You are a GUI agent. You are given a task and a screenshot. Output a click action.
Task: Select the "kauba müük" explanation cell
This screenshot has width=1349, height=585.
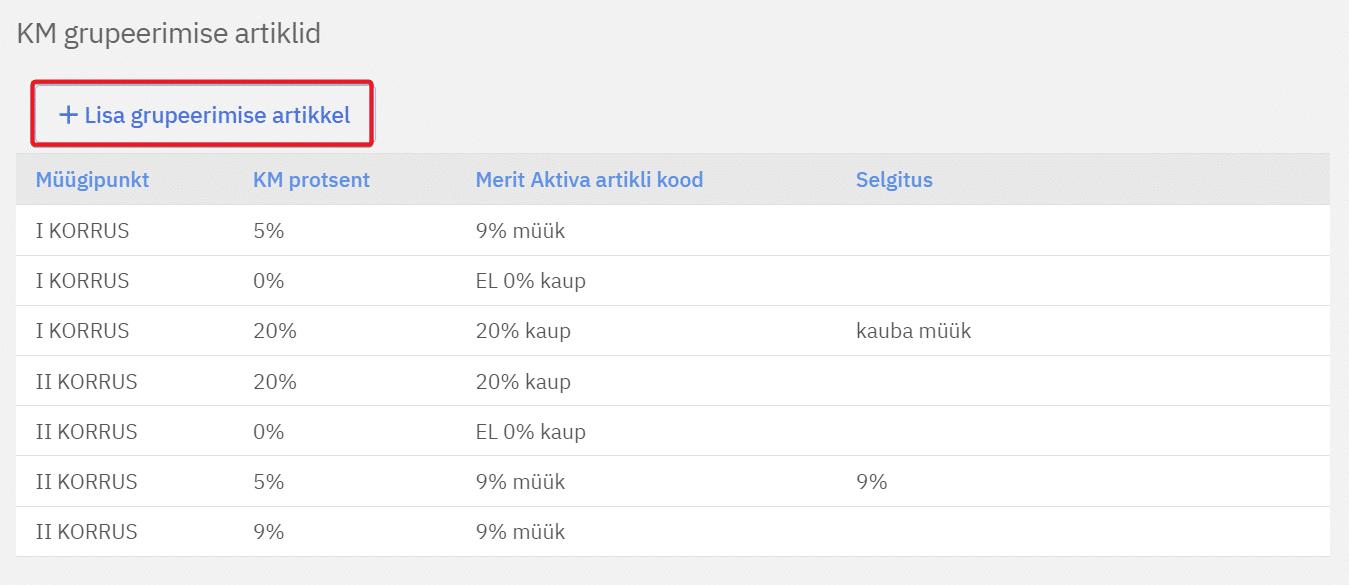point(913,331)
